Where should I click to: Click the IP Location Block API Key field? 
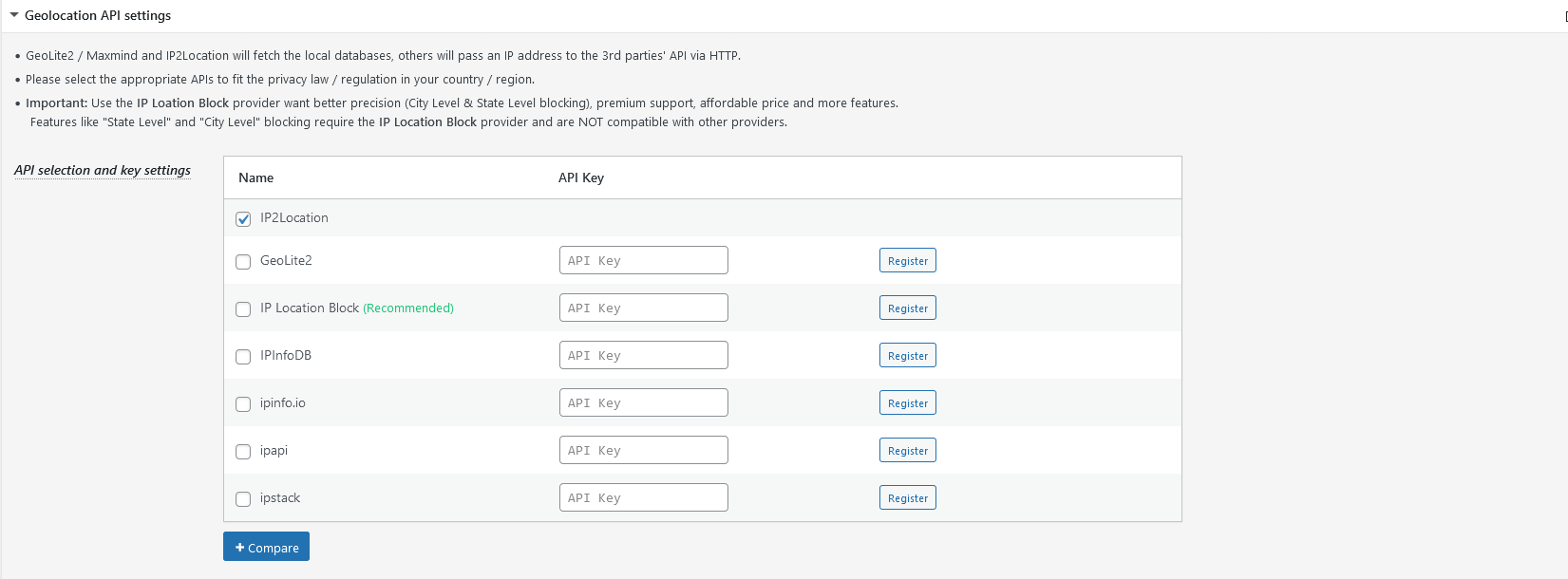644,308
